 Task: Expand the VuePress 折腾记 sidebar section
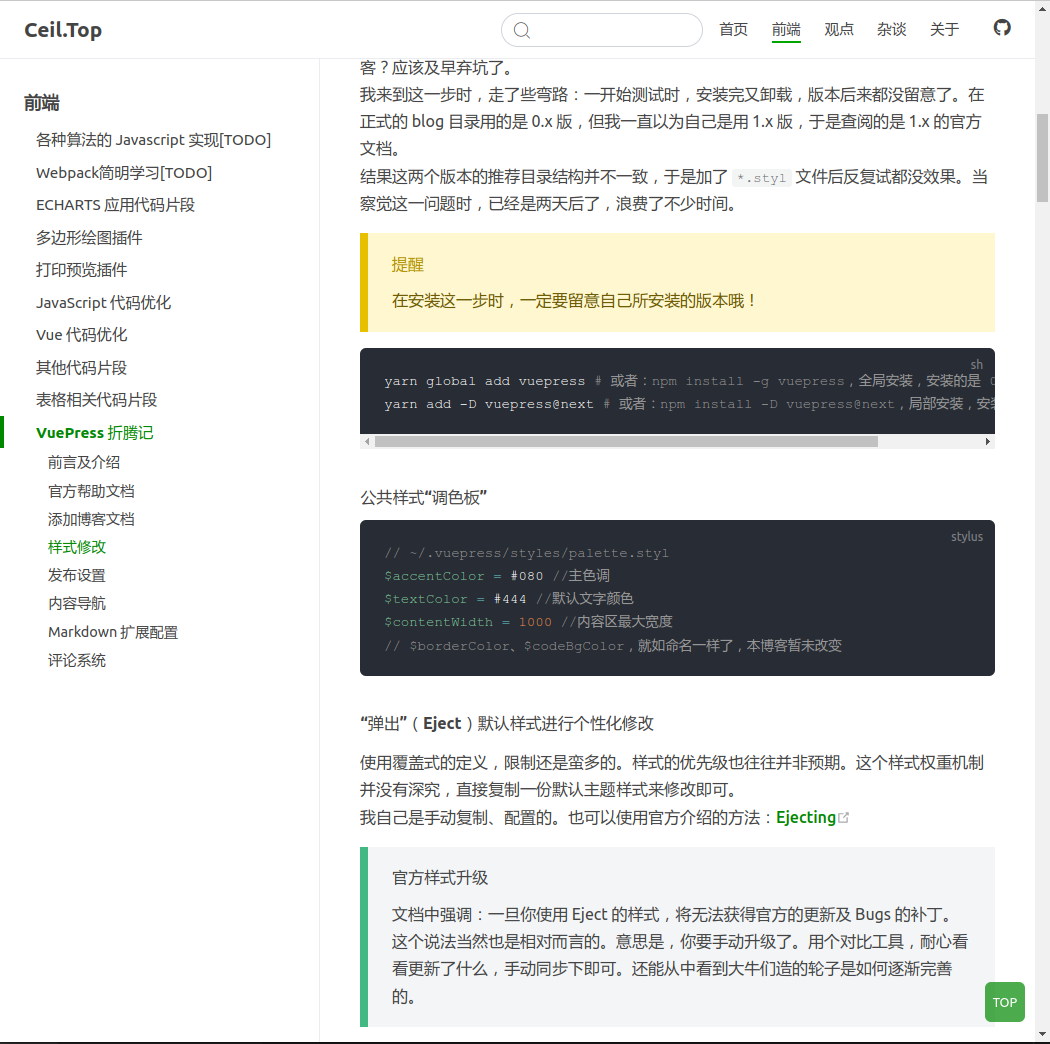tap(94, 432)
